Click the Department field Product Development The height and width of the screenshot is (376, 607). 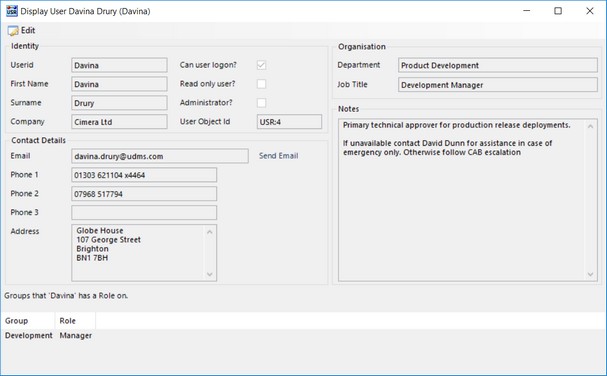[498, 65]
